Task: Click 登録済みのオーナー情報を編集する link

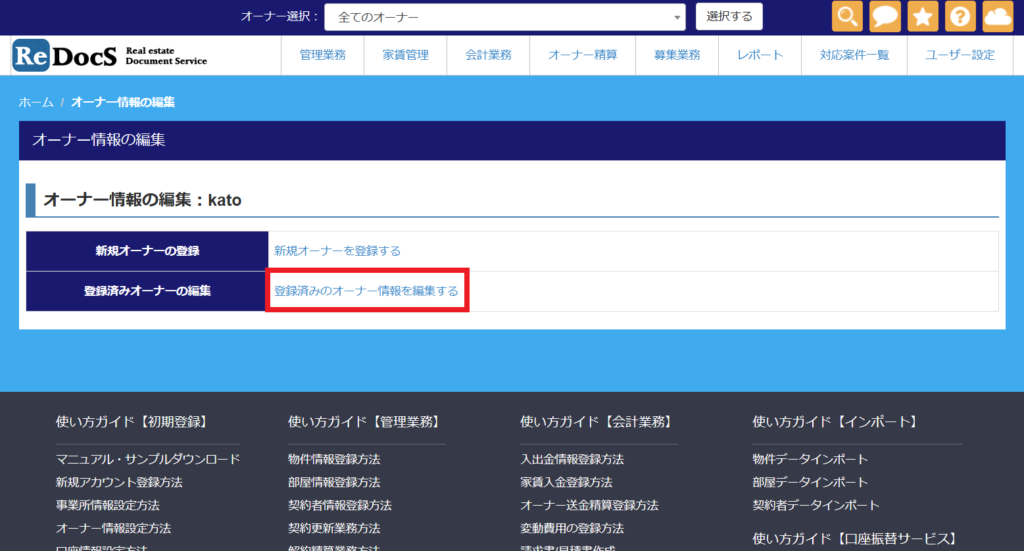Action: pyautogui.click(x=366, y=291)
